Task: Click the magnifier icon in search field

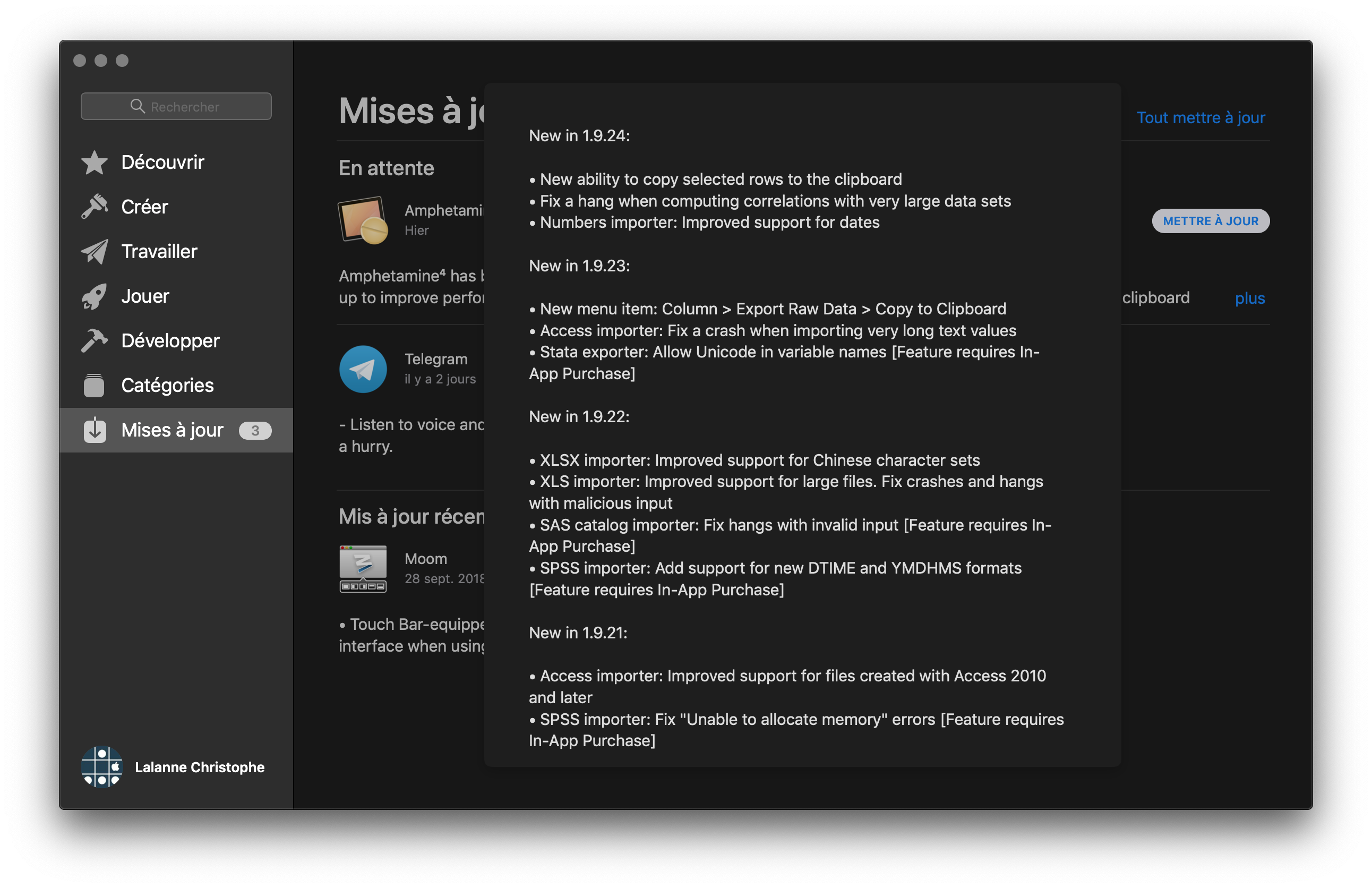Action: pyautogui.click(x=137, y=106)
